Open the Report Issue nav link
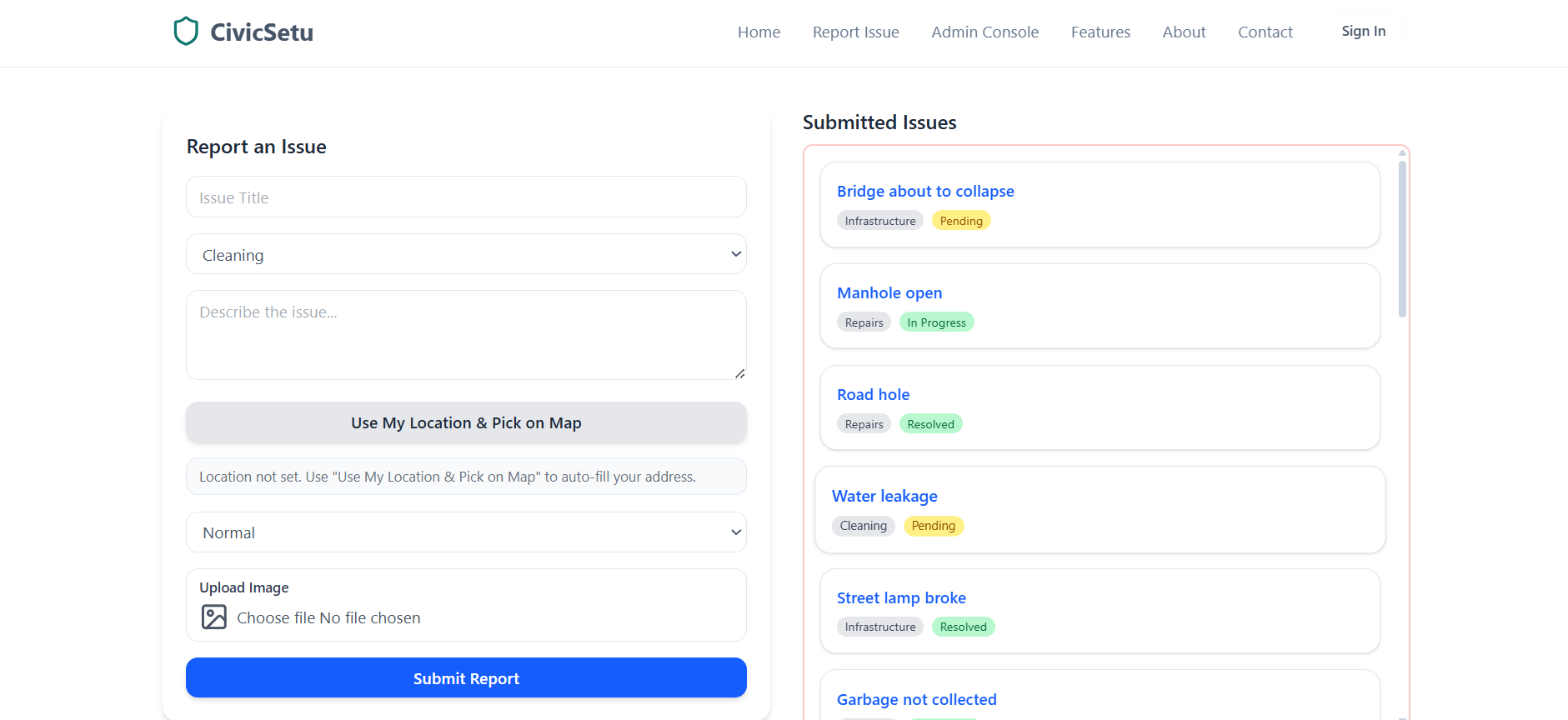This screenshot has width=1568, height=720. [855, 32]
